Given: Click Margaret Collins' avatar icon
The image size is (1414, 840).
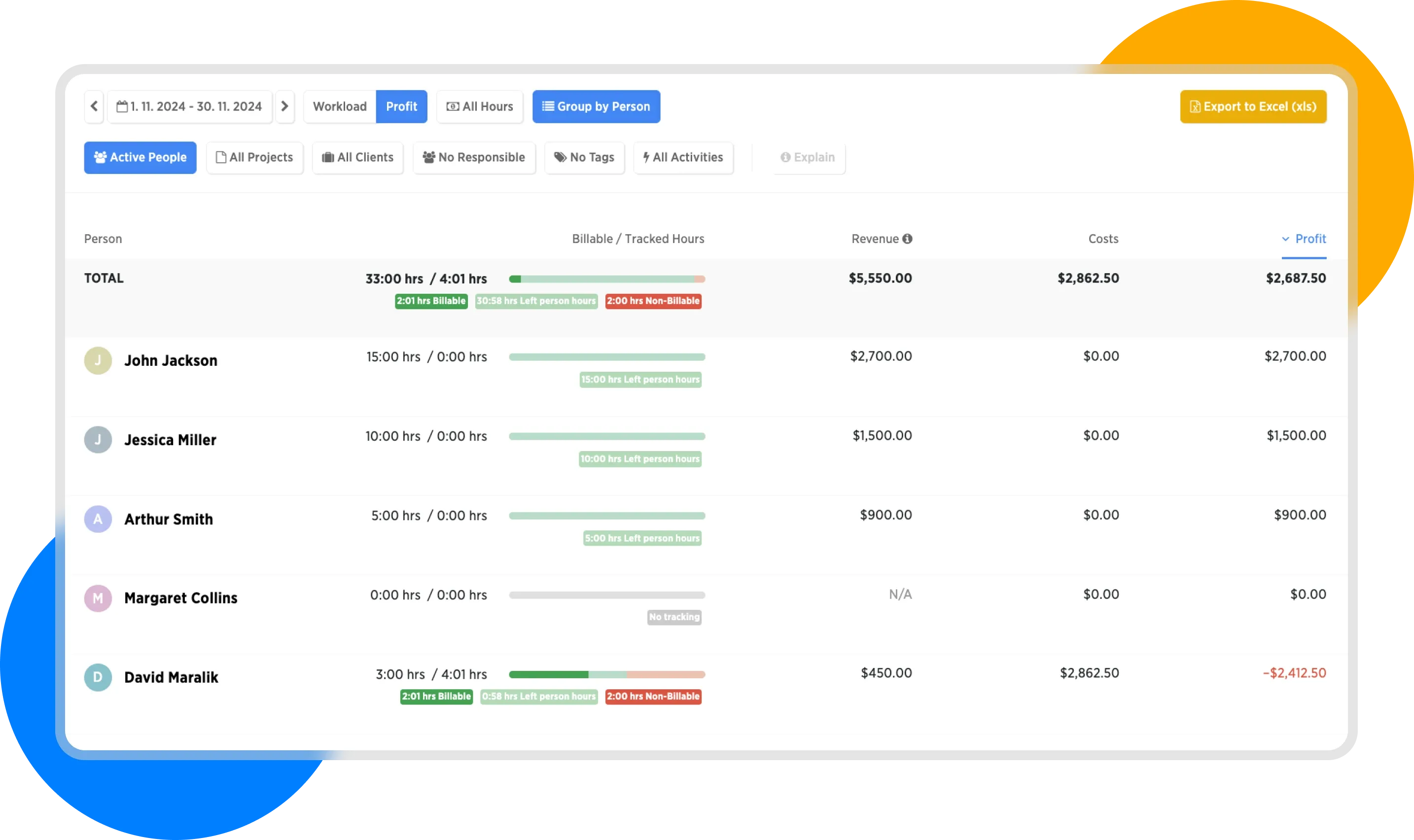Looking at the screenshot, I should pos(98,598).
